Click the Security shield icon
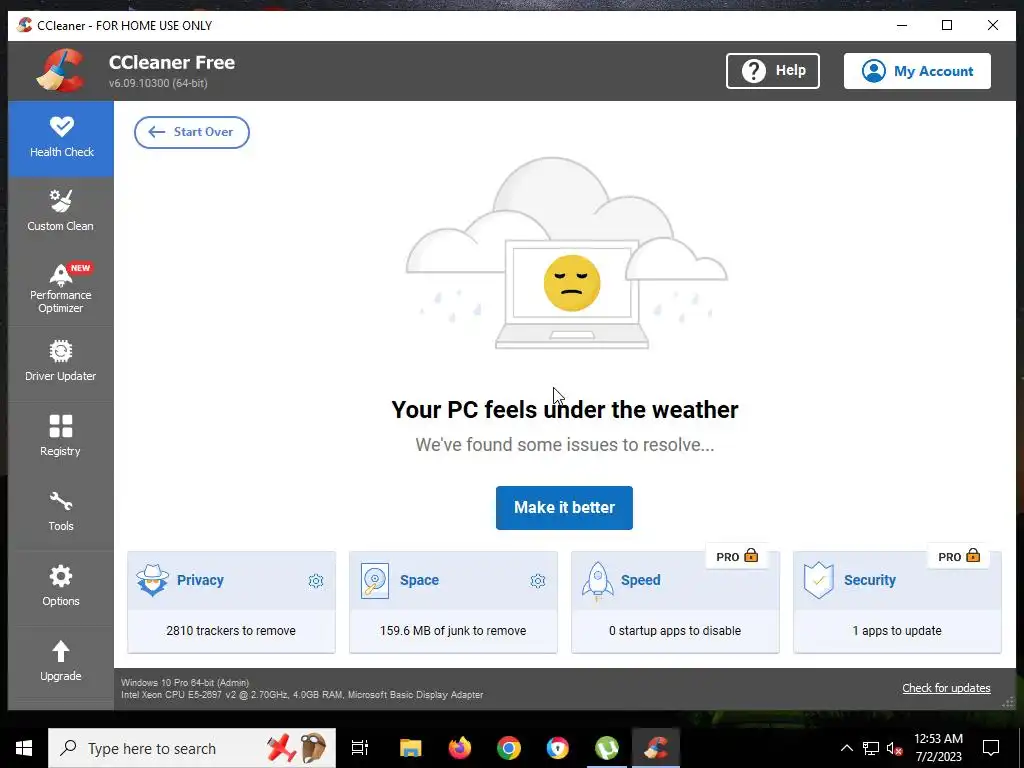Screen dimensions: 1024x768 (x=819, y=580)
